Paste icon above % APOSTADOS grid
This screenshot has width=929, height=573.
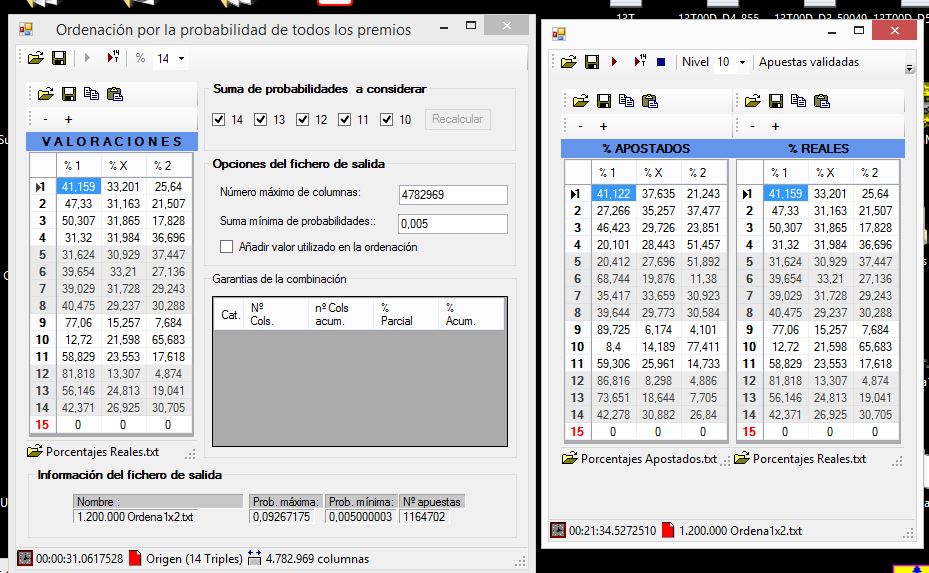click(649, 101)
